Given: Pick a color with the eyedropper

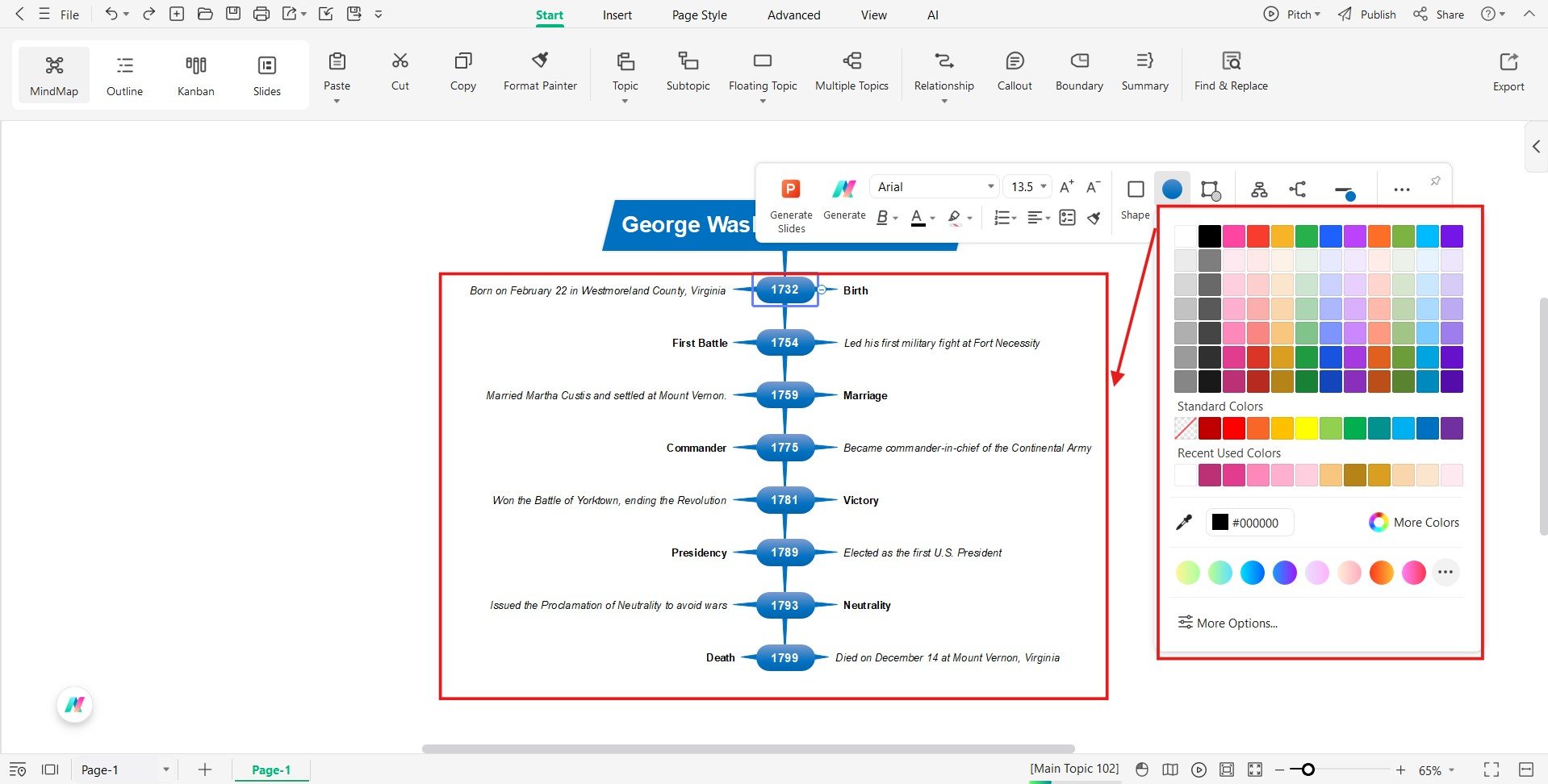Looking at the screenshot, I should pos(1184,523).
